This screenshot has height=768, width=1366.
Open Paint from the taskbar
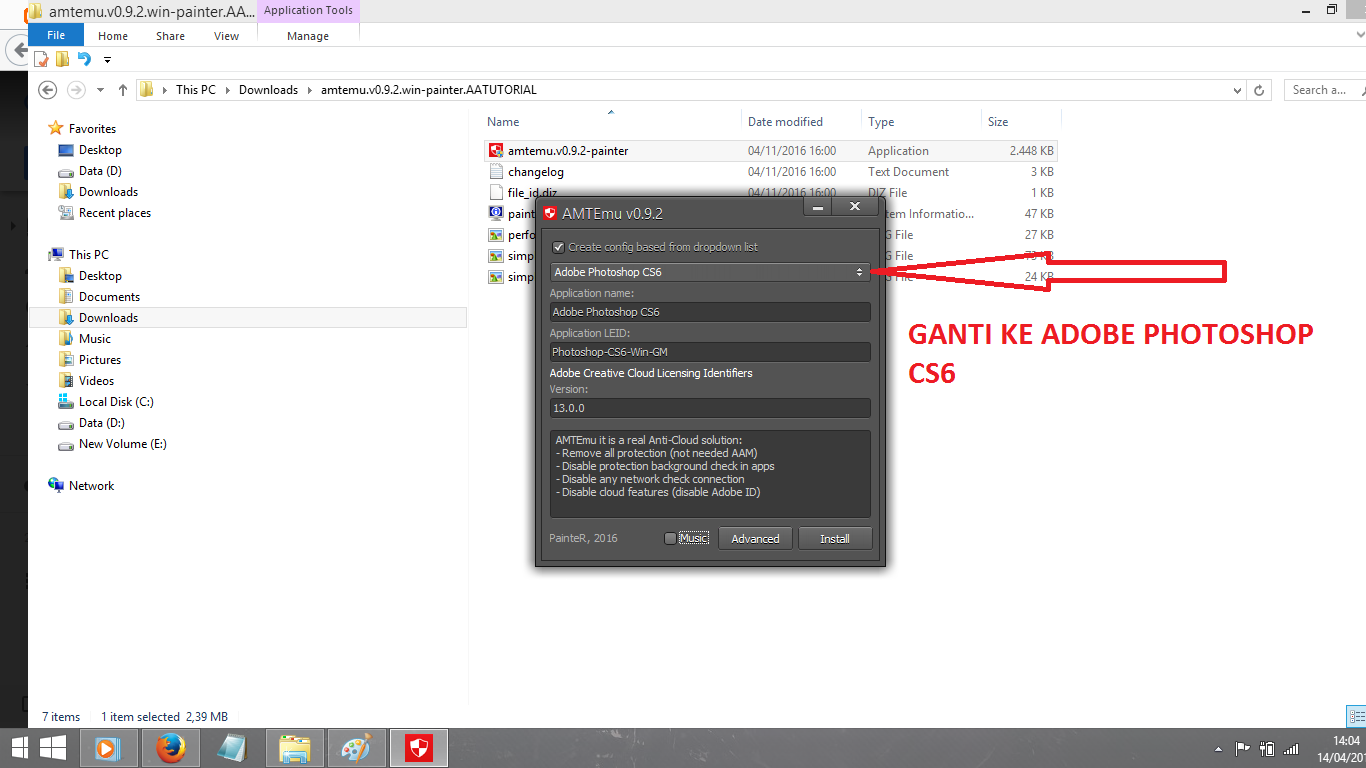pos(356,748)
